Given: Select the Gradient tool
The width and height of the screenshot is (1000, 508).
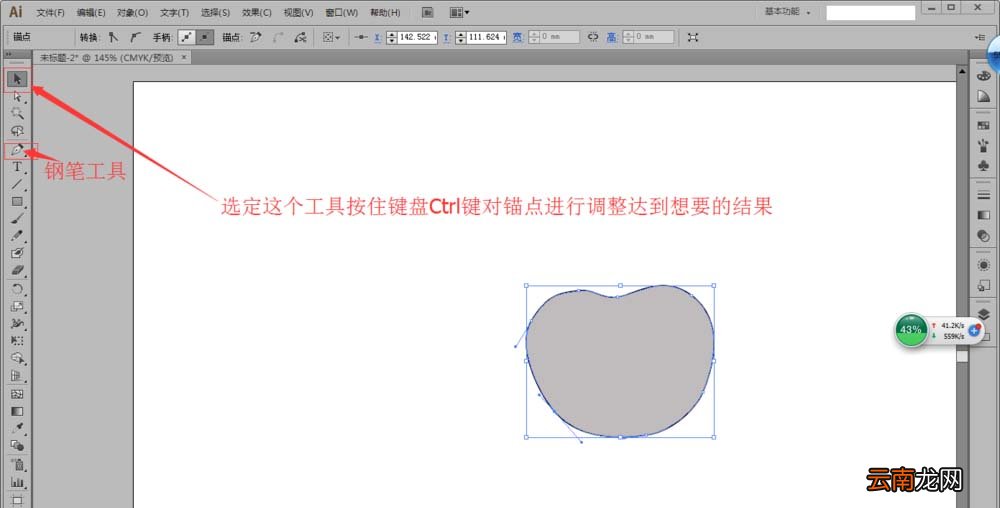Looking at the screenshot, I should [17, 411].
